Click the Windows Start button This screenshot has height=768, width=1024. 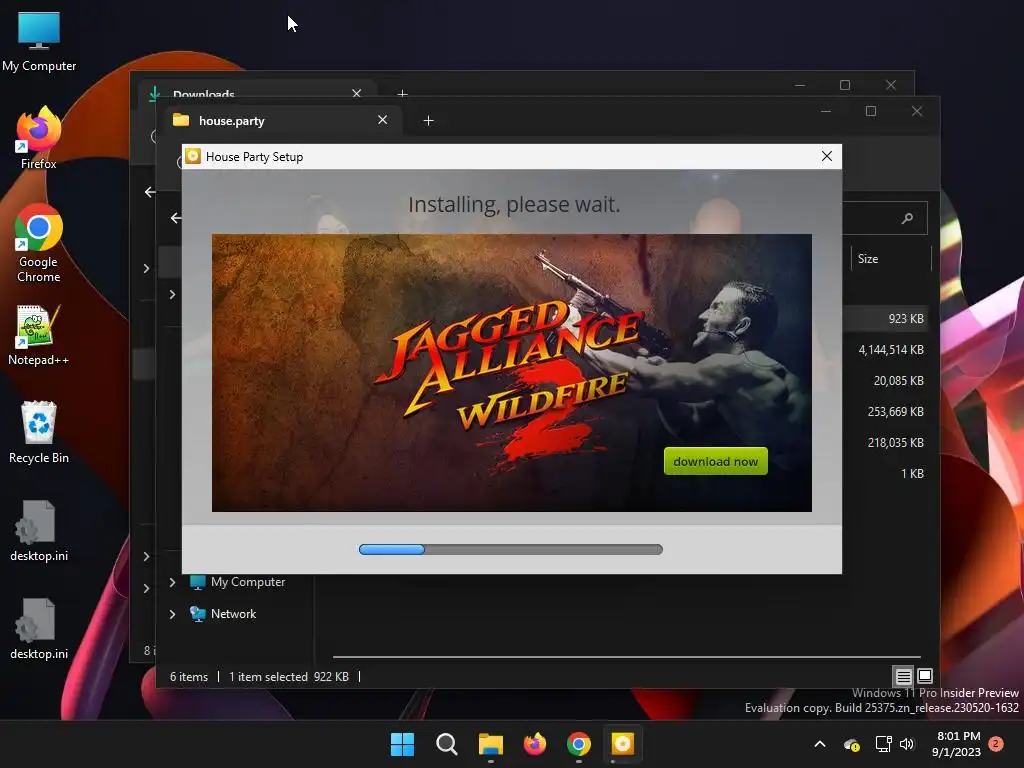tap(402, 744)
